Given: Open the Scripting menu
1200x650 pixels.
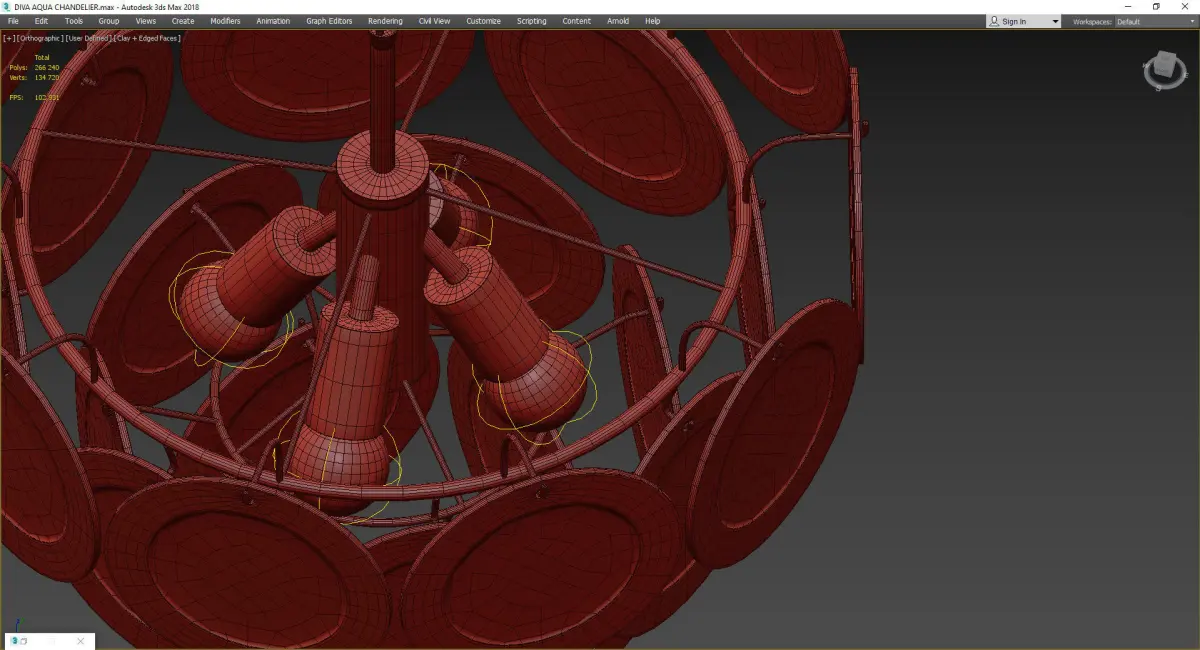Looking at the screenshot, I should [x=531, y=21].
